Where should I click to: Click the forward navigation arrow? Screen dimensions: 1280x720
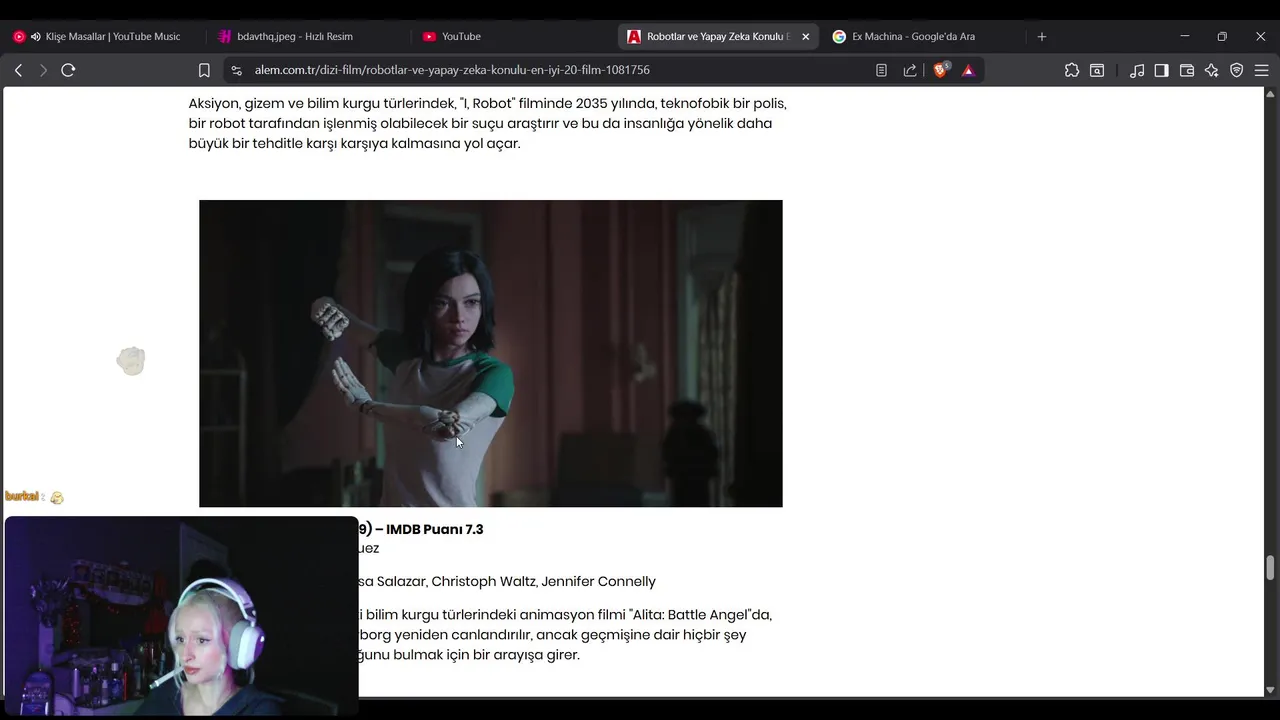click(x=43, y=70)
